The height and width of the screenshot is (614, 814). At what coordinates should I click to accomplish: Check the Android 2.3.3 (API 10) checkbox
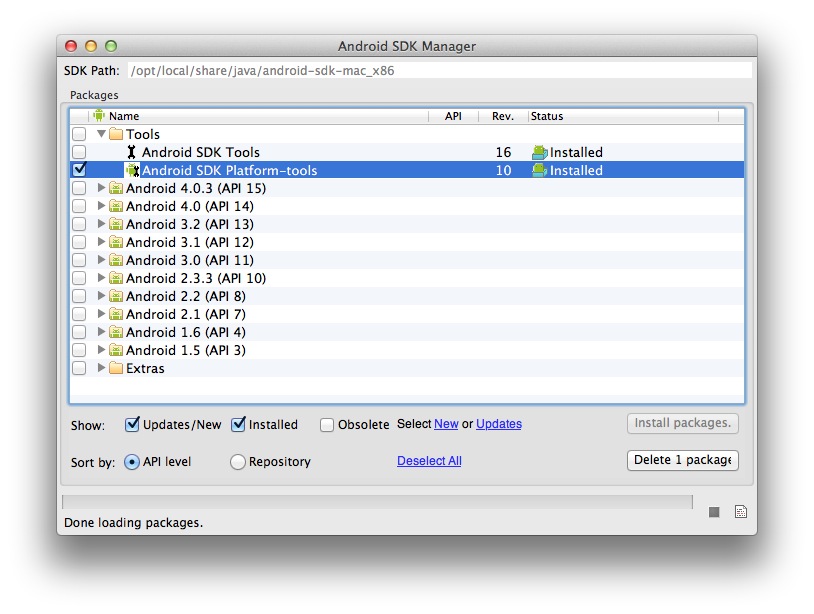pos(79,278)
